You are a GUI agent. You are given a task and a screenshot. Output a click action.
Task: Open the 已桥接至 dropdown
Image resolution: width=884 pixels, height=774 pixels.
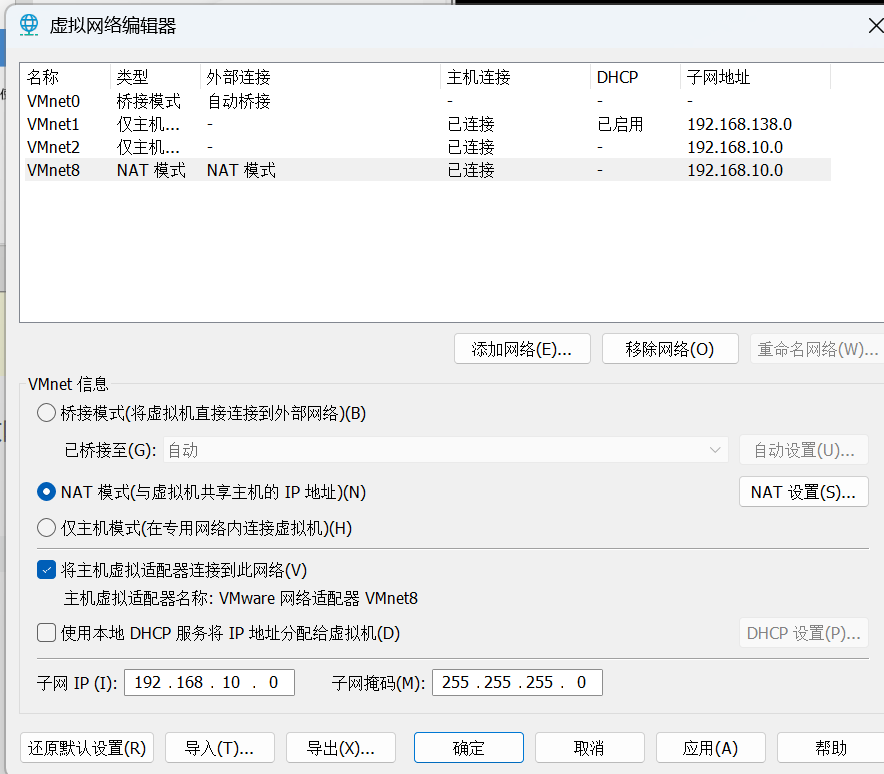pyautogui.click(x=445, y=450)
